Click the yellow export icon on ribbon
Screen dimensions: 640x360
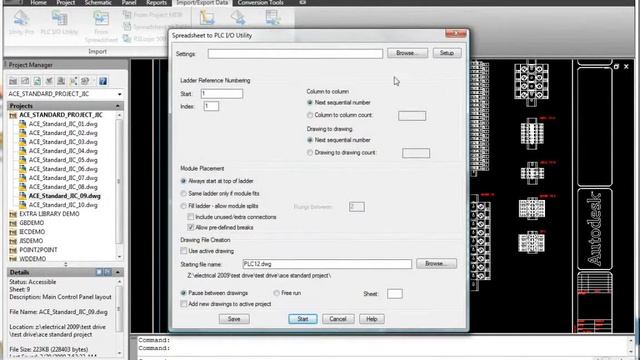(207, 18)
